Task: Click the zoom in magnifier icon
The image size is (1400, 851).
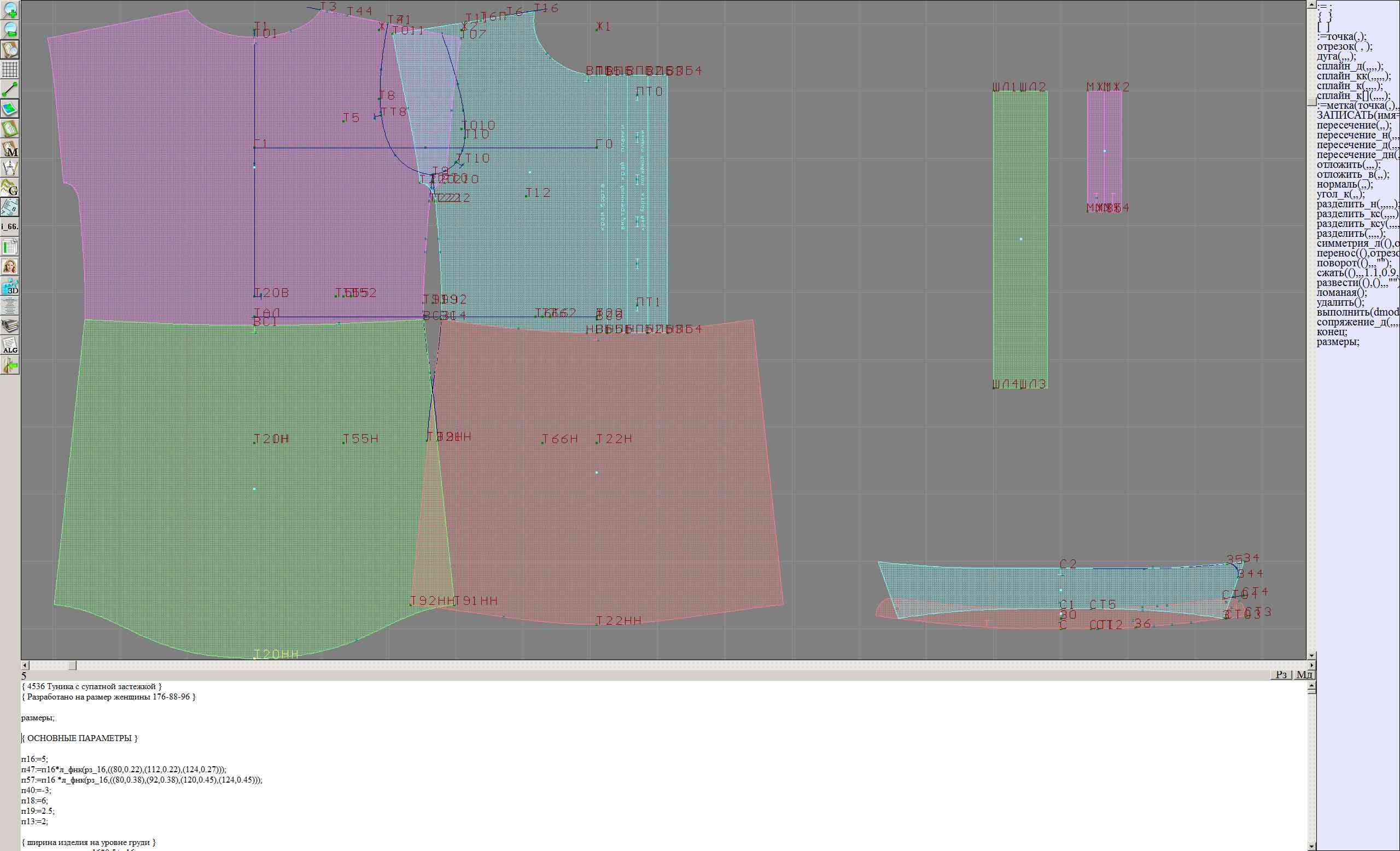Action: pos(10,10)
